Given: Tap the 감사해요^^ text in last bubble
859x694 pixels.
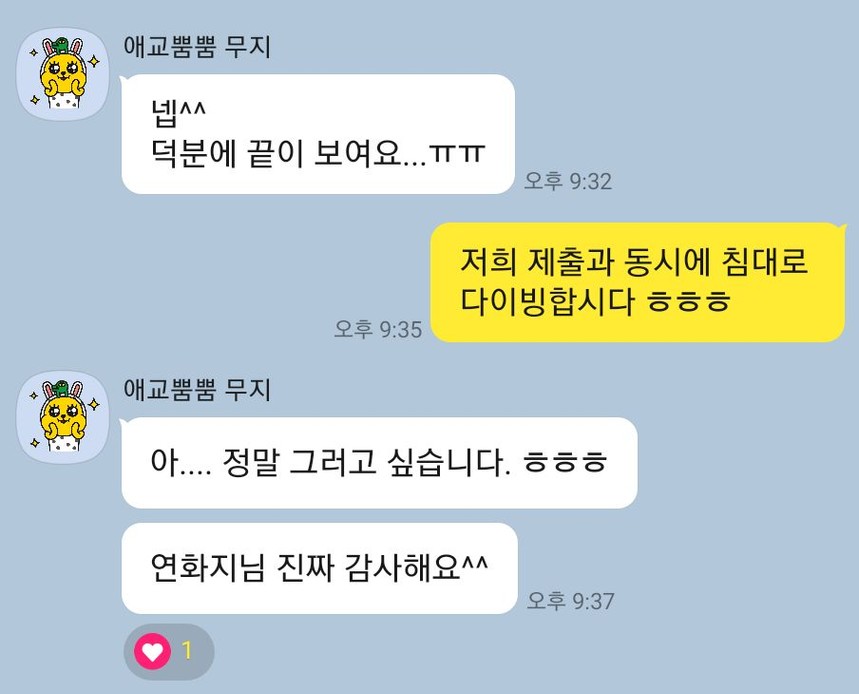Looking at the screenshot, I should tap(416, 567).
